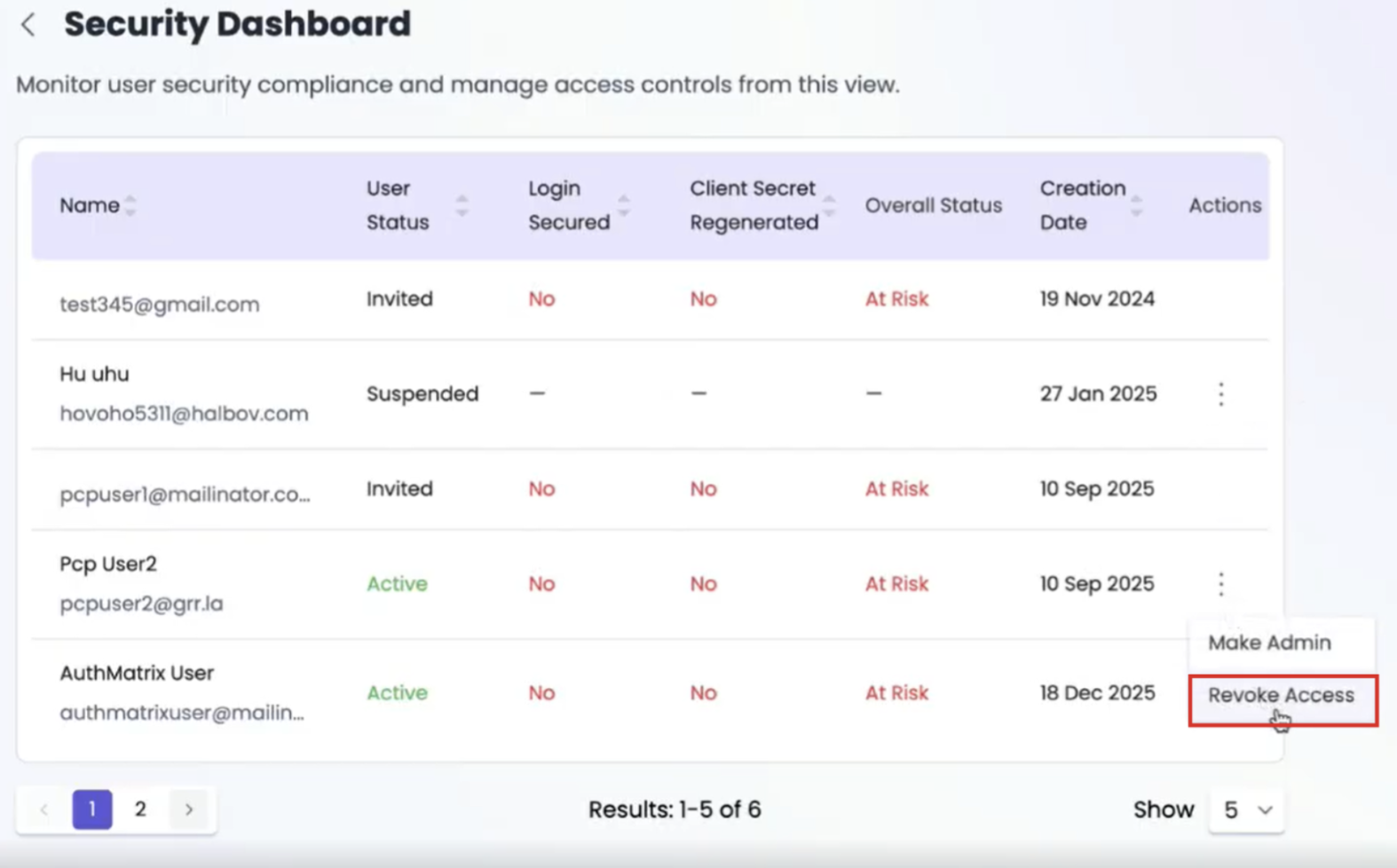1397x868 pixels.
Task: Sort the table by Name column
Action: tap(130, 205)
